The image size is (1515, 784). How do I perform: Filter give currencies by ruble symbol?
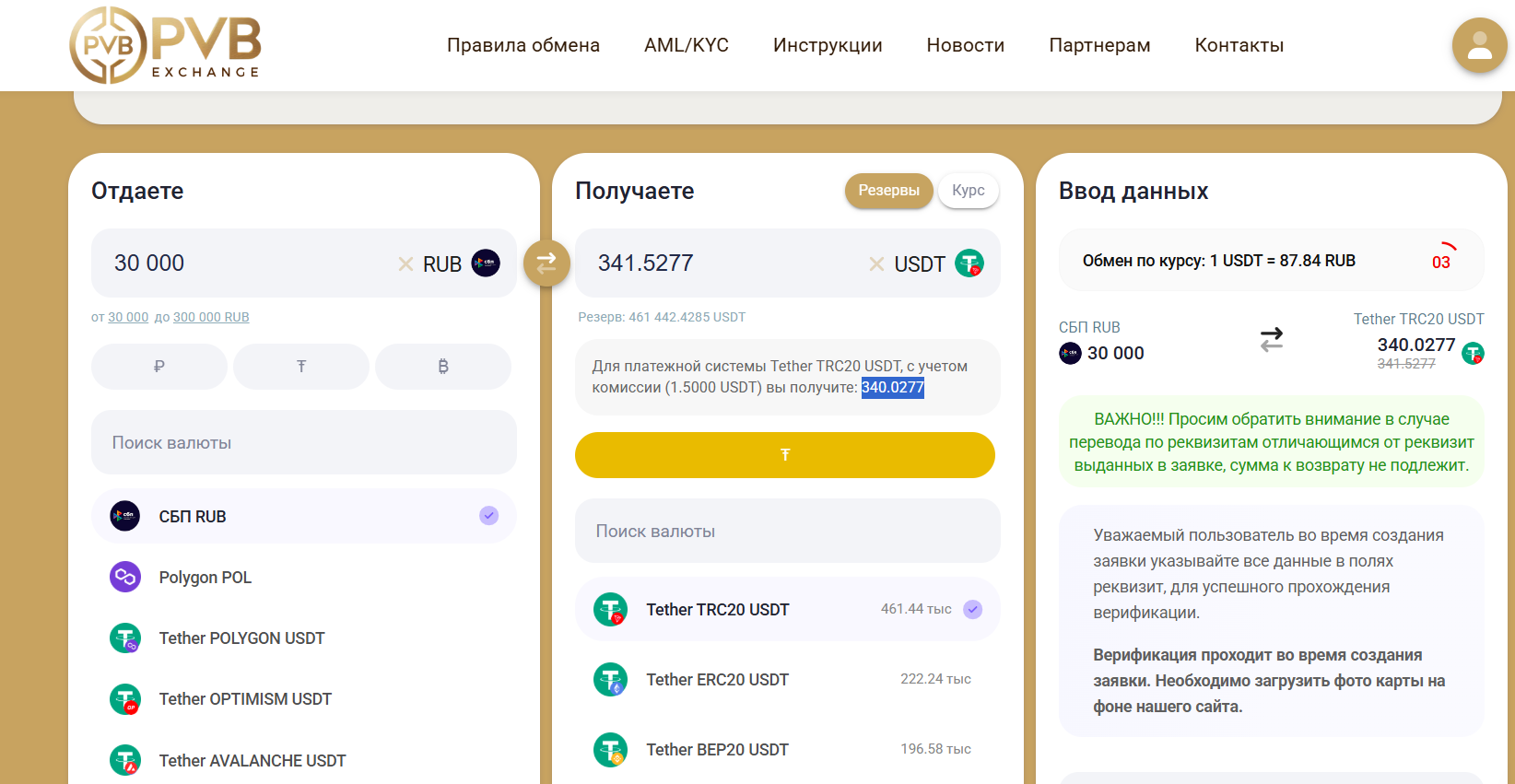(159, 367)
